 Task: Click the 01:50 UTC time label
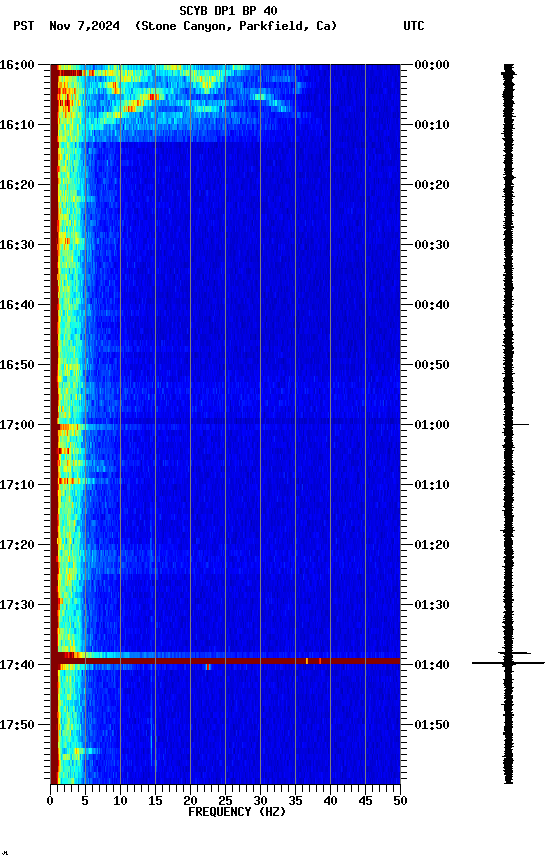[432, 725]
